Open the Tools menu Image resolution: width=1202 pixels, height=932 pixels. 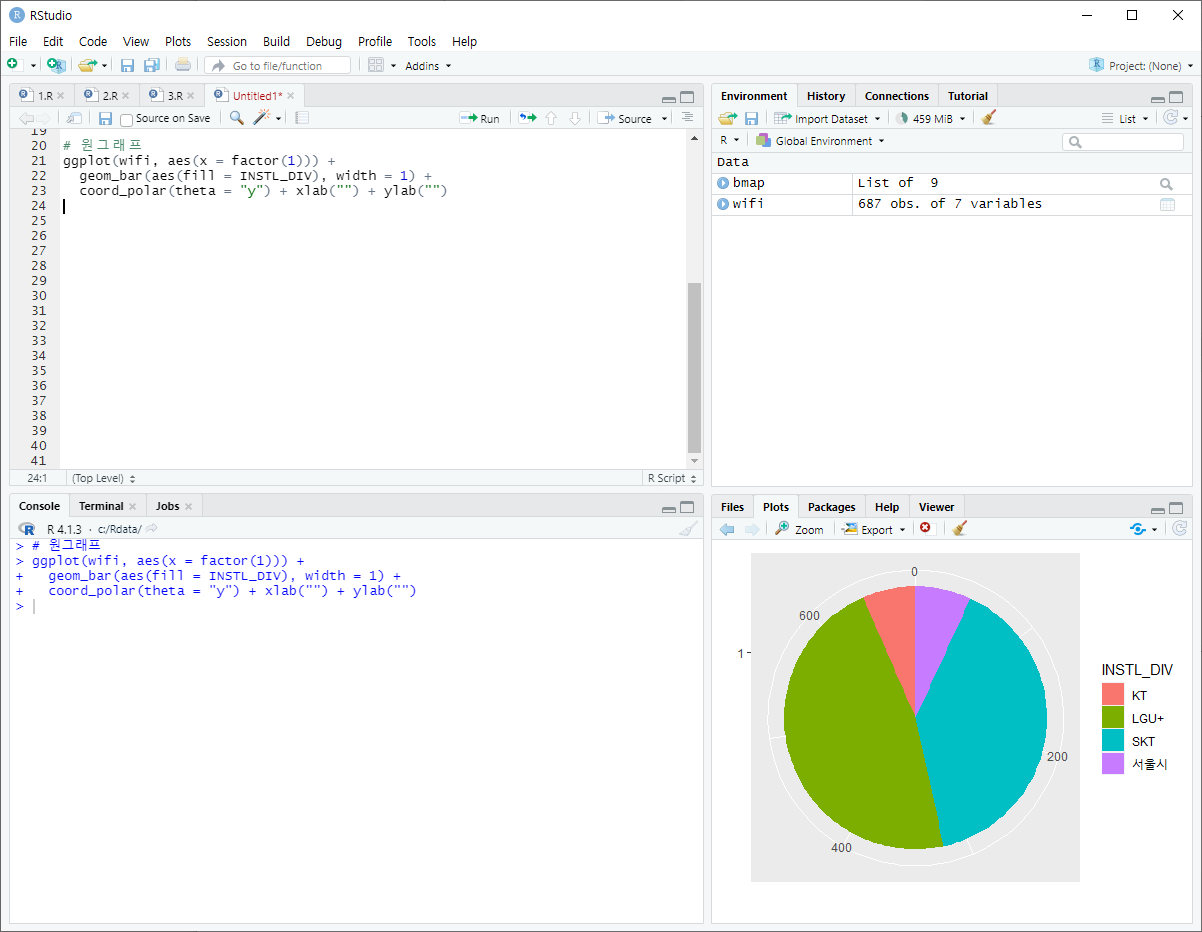click(x=422, y=41)
